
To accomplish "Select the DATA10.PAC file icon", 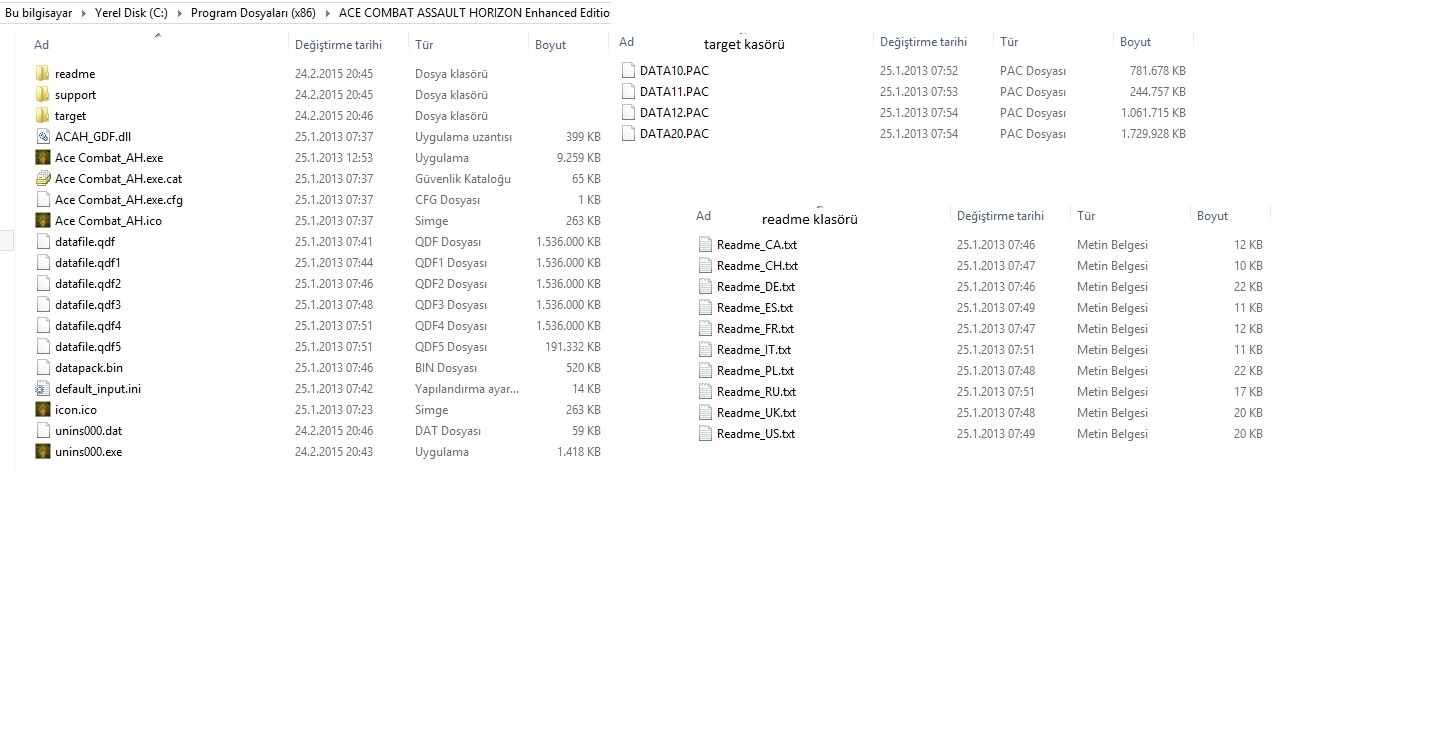I will (628, 70).
